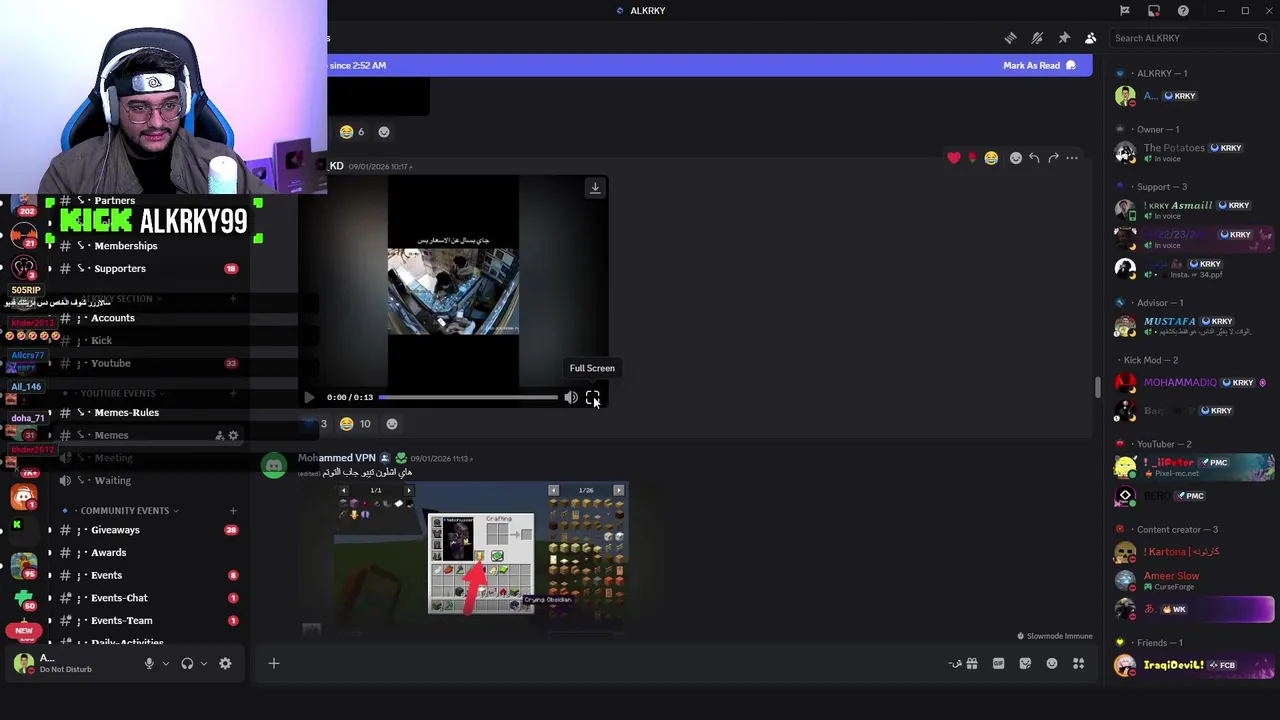Screen dimensions: 1280x720
Task: Click the NEW unread mentions indicator
Action: [x=24, y=631]
